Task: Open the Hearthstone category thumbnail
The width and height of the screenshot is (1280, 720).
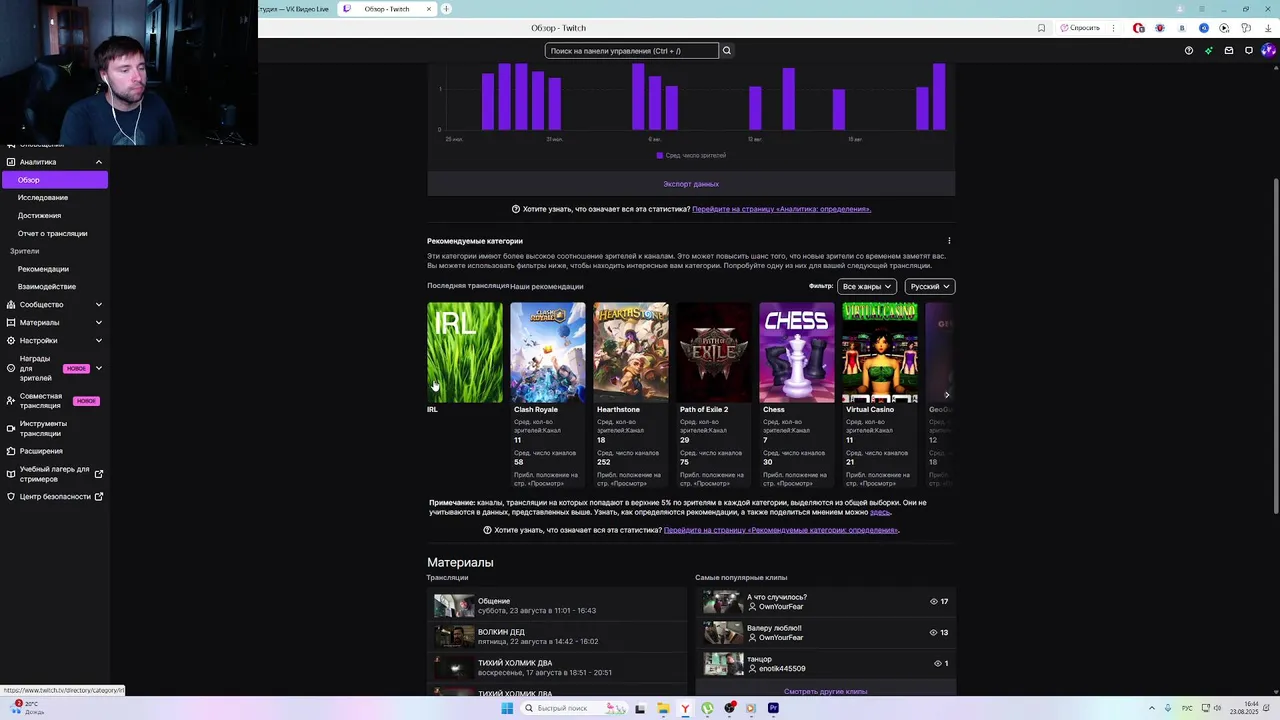Action: click(631, 352)
